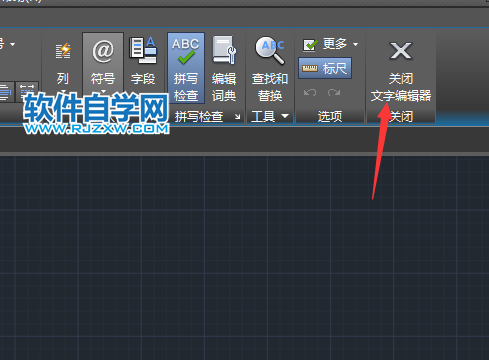Open the Columns (列) tool

63,63
